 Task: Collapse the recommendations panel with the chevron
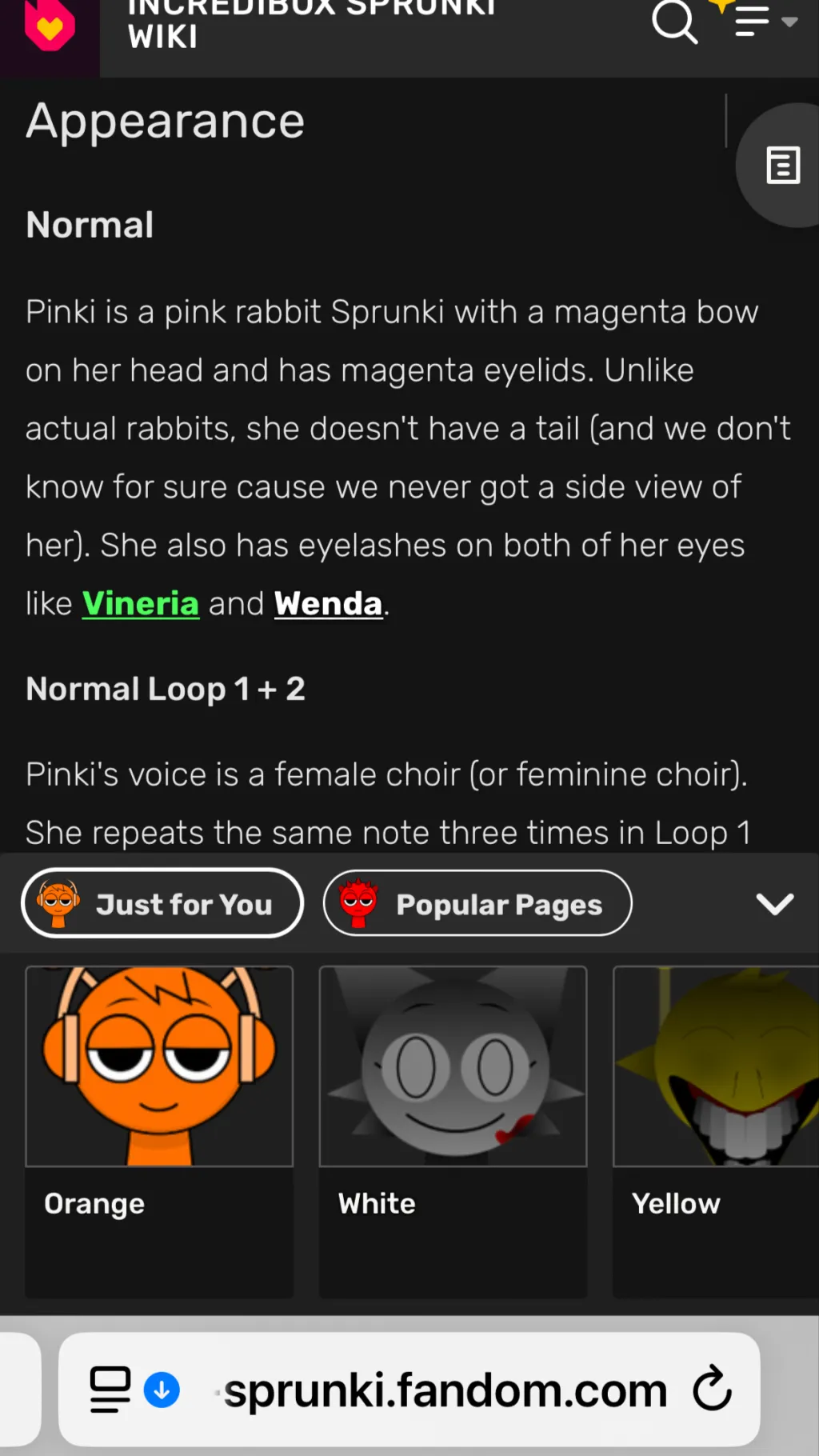pos(774,904)
